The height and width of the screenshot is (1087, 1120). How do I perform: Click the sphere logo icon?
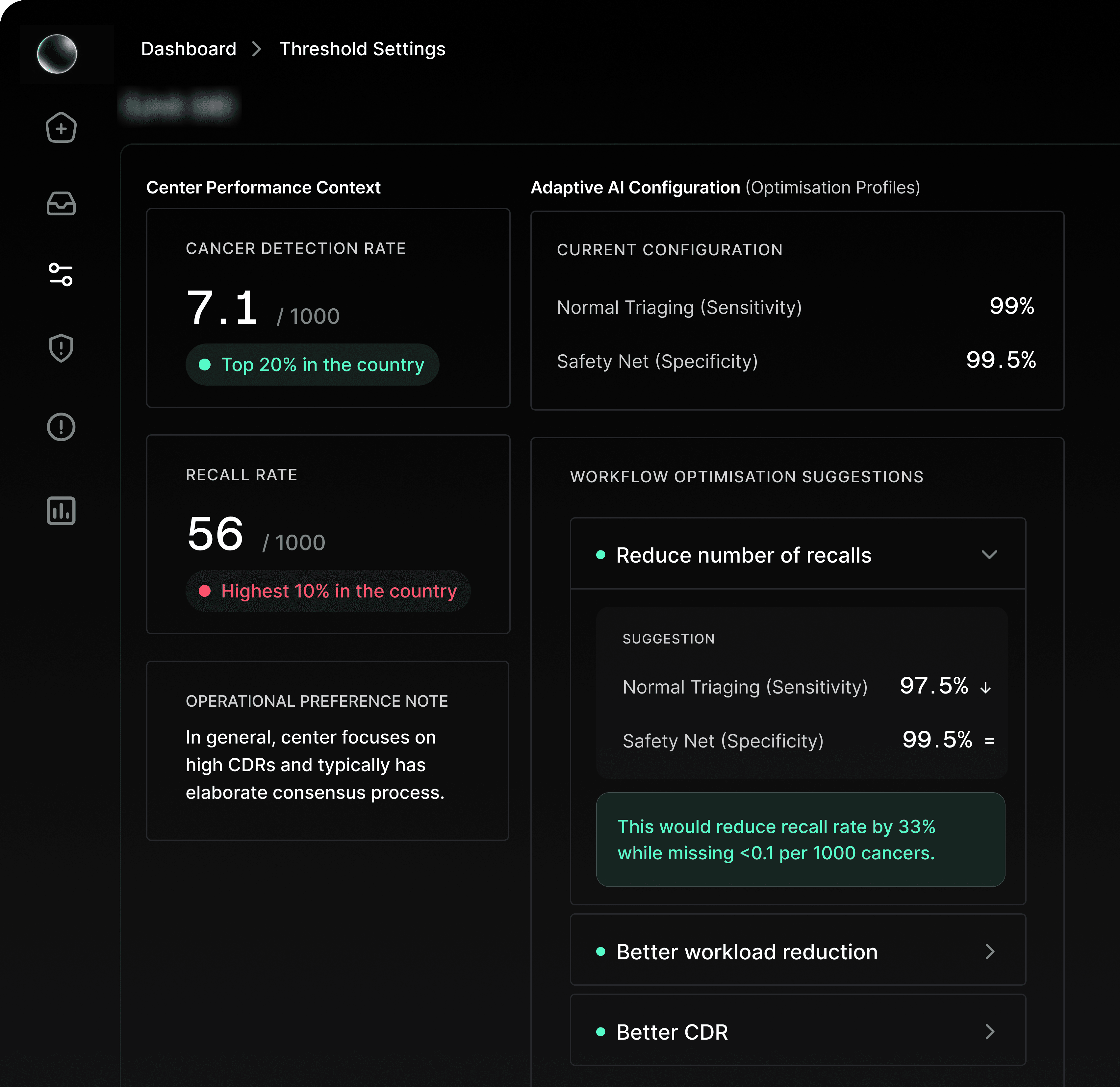(x=57, y=54)
